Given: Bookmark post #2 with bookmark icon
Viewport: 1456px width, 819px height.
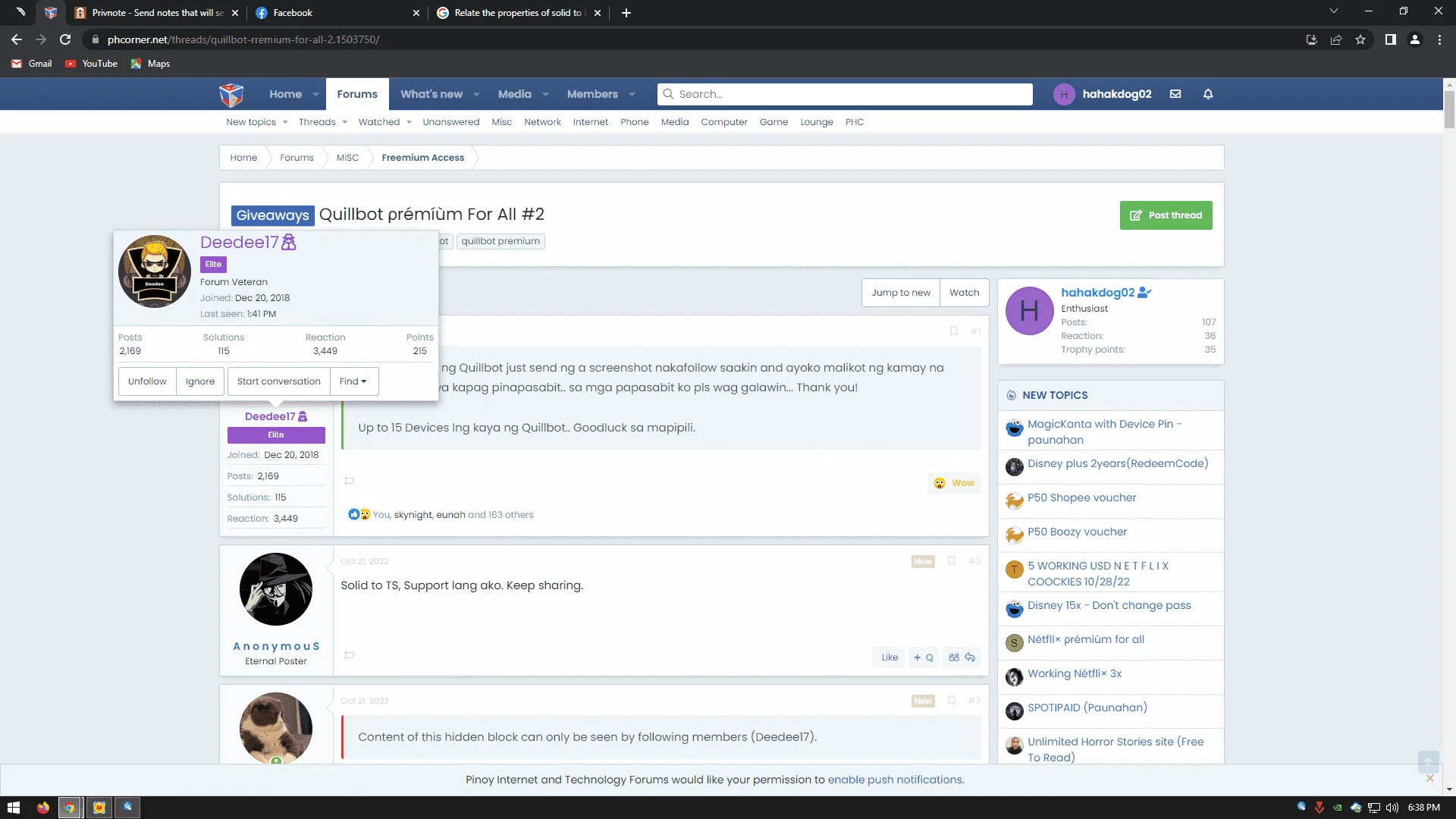Looking at the screenshot, I should click(x=952, y=561).
